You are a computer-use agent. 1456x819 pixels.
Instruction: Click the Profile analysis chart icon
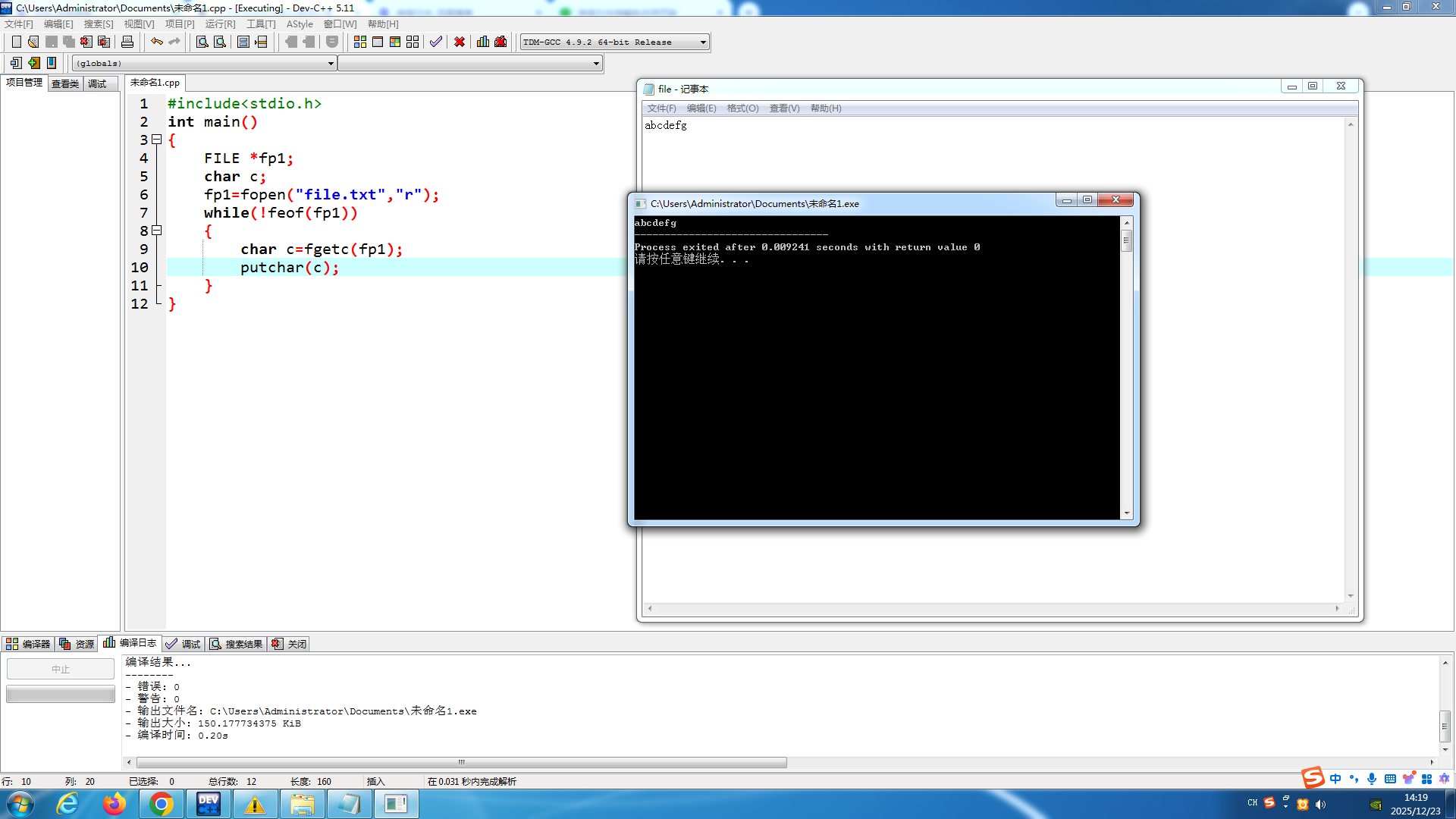coord(483,42)
